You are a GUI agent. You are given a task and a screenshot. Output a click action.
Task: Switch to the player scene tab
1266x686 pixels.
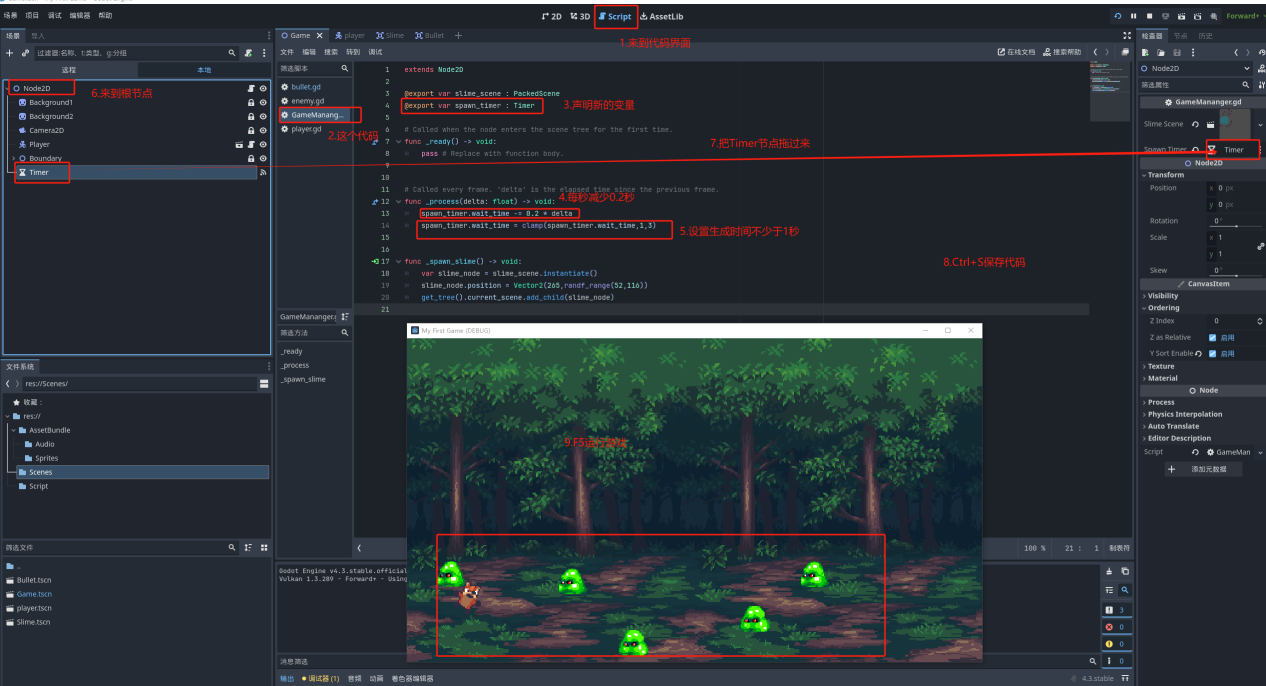pos(350,35)
